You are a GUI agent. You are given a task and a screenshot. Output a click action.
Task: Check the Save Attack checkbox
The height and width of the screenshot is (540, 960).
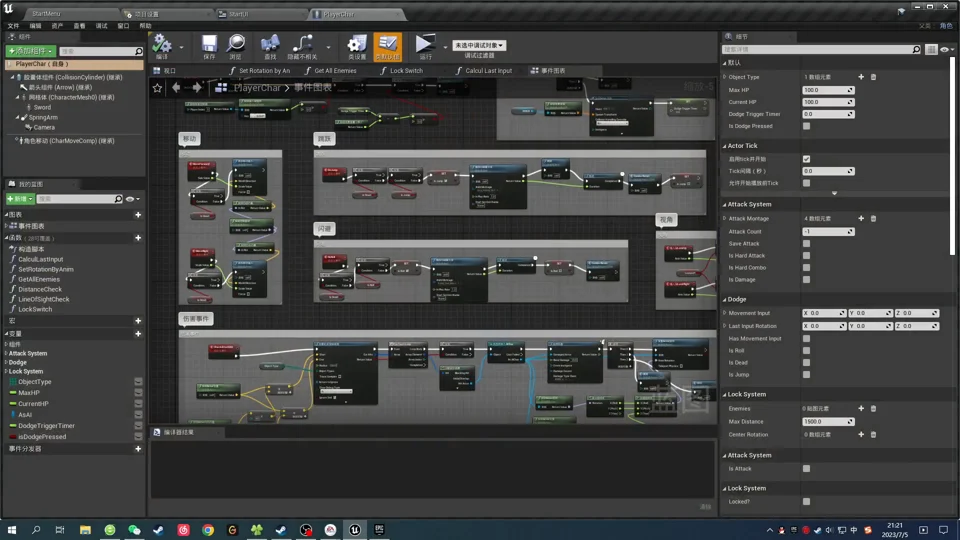806,244
